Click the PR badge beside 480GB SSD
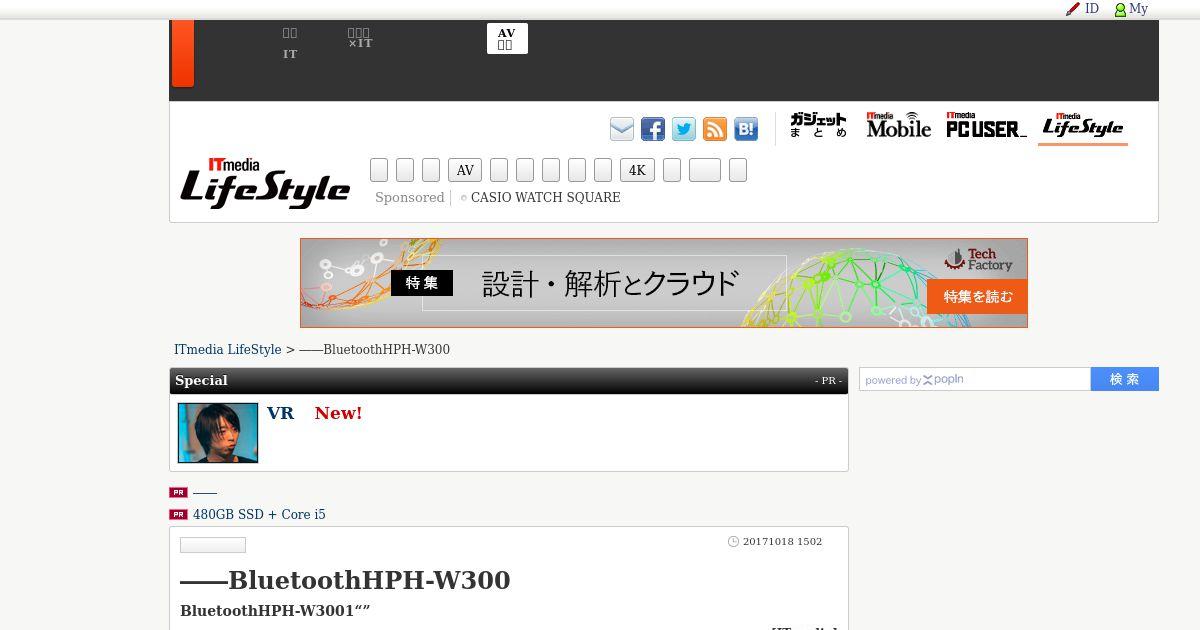The height and width of the screenshot is (630, 1200). click(178, 515)
